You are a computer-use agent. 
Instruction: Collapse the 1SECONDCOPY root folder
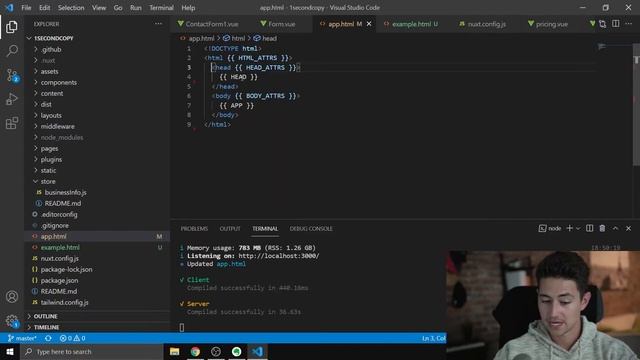(x=54, y=38)
